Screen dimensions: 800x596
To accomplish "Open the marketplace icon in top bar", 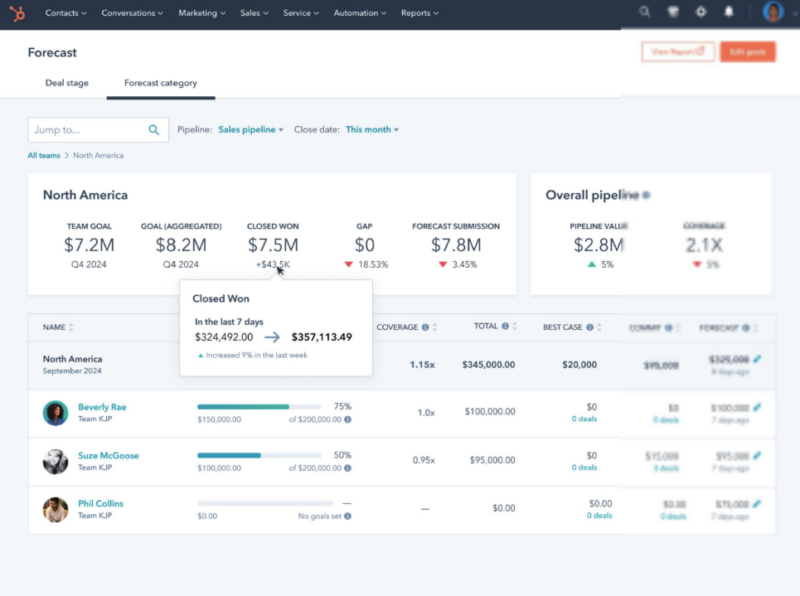I will [673, 12].
